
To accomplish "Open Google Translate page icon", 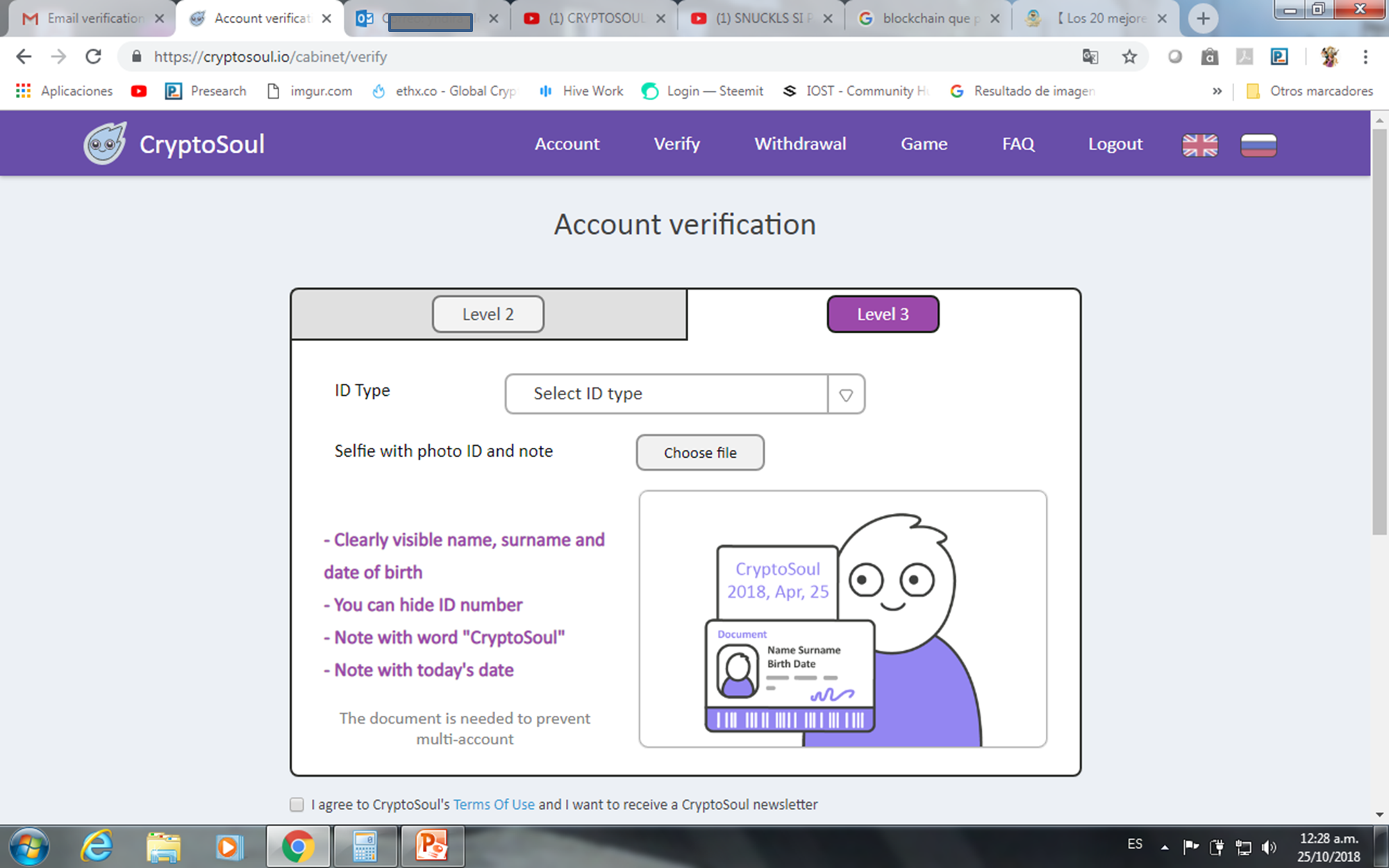I will 1090,57.
